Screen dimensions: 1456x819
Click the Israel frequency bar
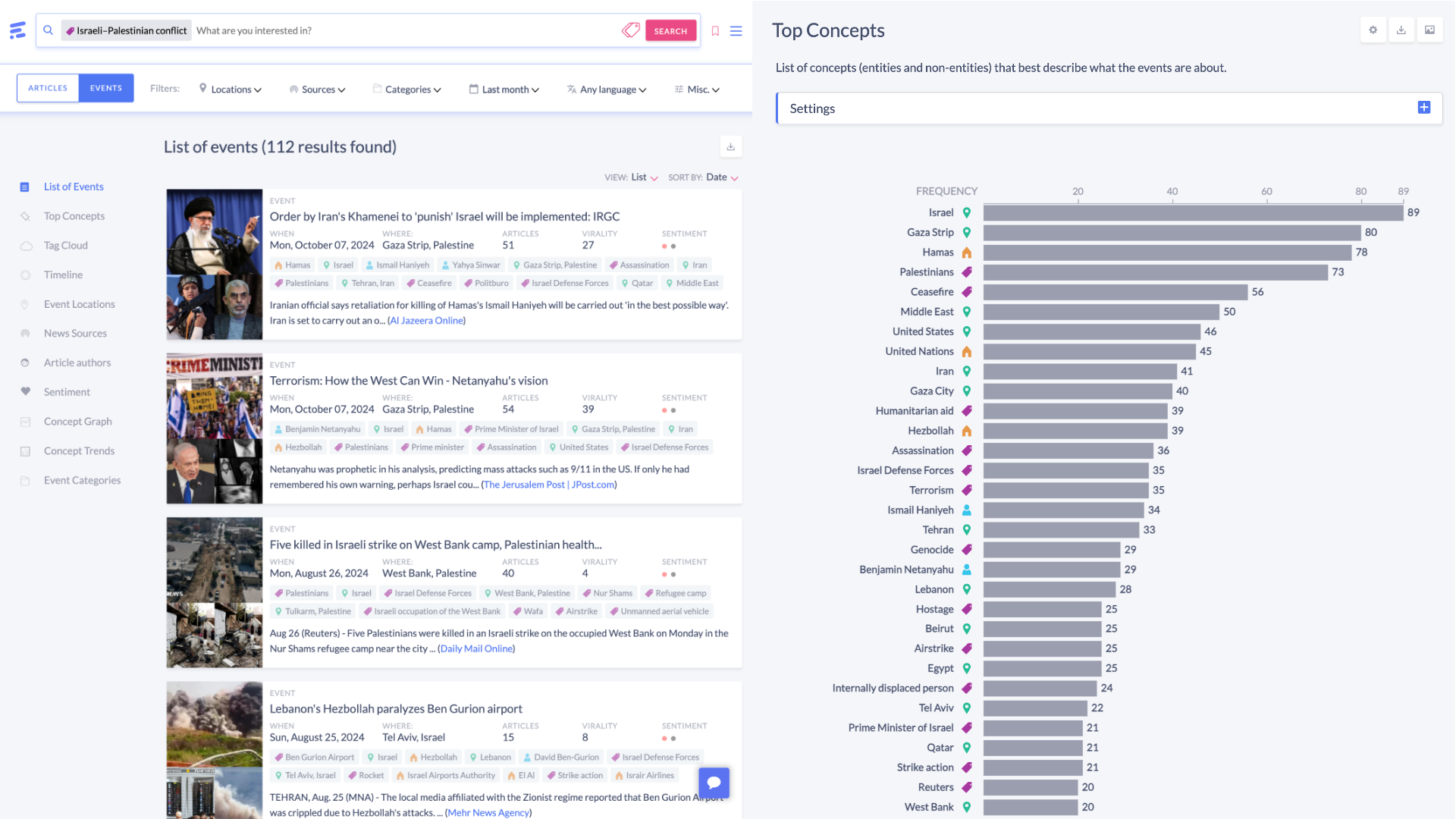(x=1193, y=213)
